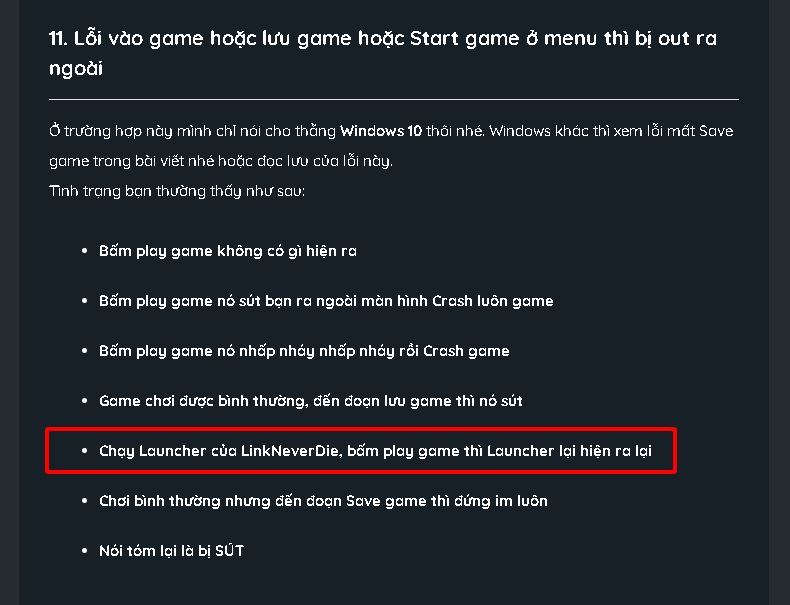This screenshot has height=605, width=790.
Task: Click the bullet dot before "Game chơi được bình thường"
Action: 85,400
